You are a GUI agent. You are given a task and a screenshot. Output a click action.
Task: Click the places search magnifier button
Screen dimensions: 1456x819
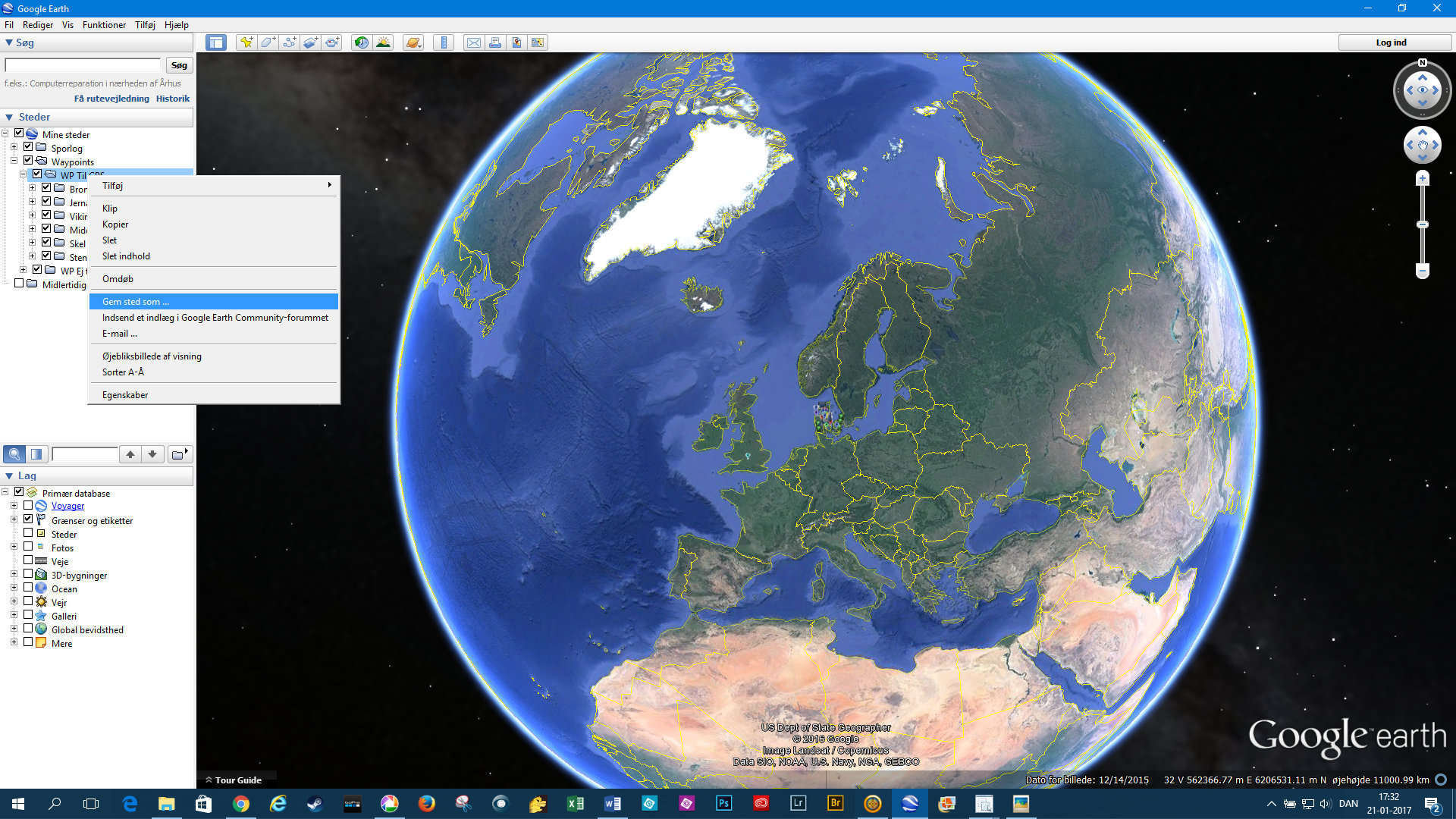14,454
